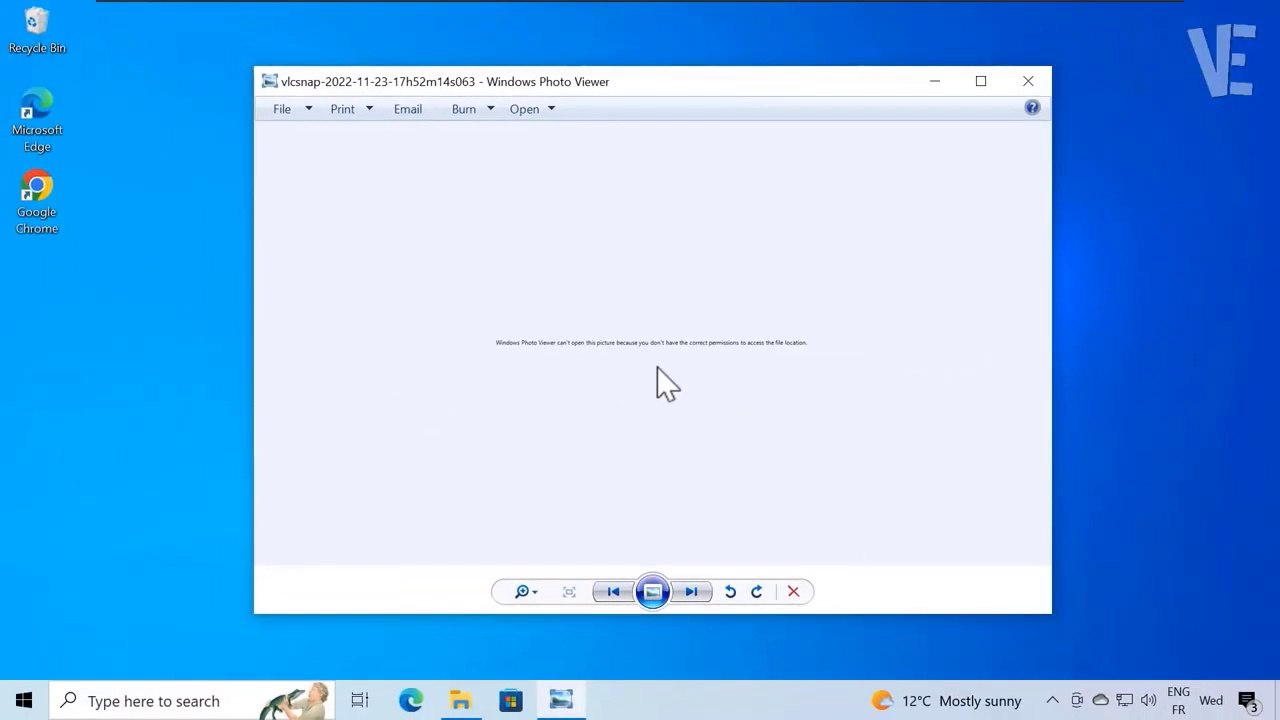Click the Photo Viewer taskbar icon
Screen dimensions: 1280x720
[x=561, y=701]
